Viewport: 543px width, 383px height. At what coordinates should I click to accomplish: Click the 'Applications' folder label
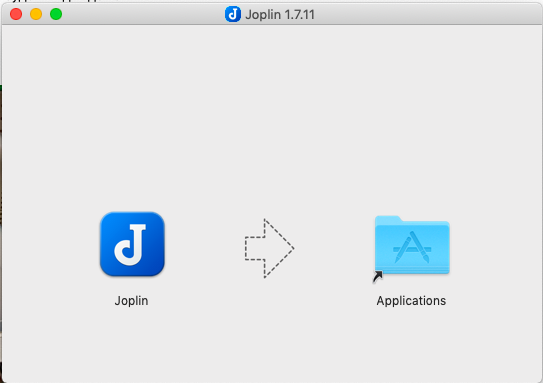pos(411,301)
